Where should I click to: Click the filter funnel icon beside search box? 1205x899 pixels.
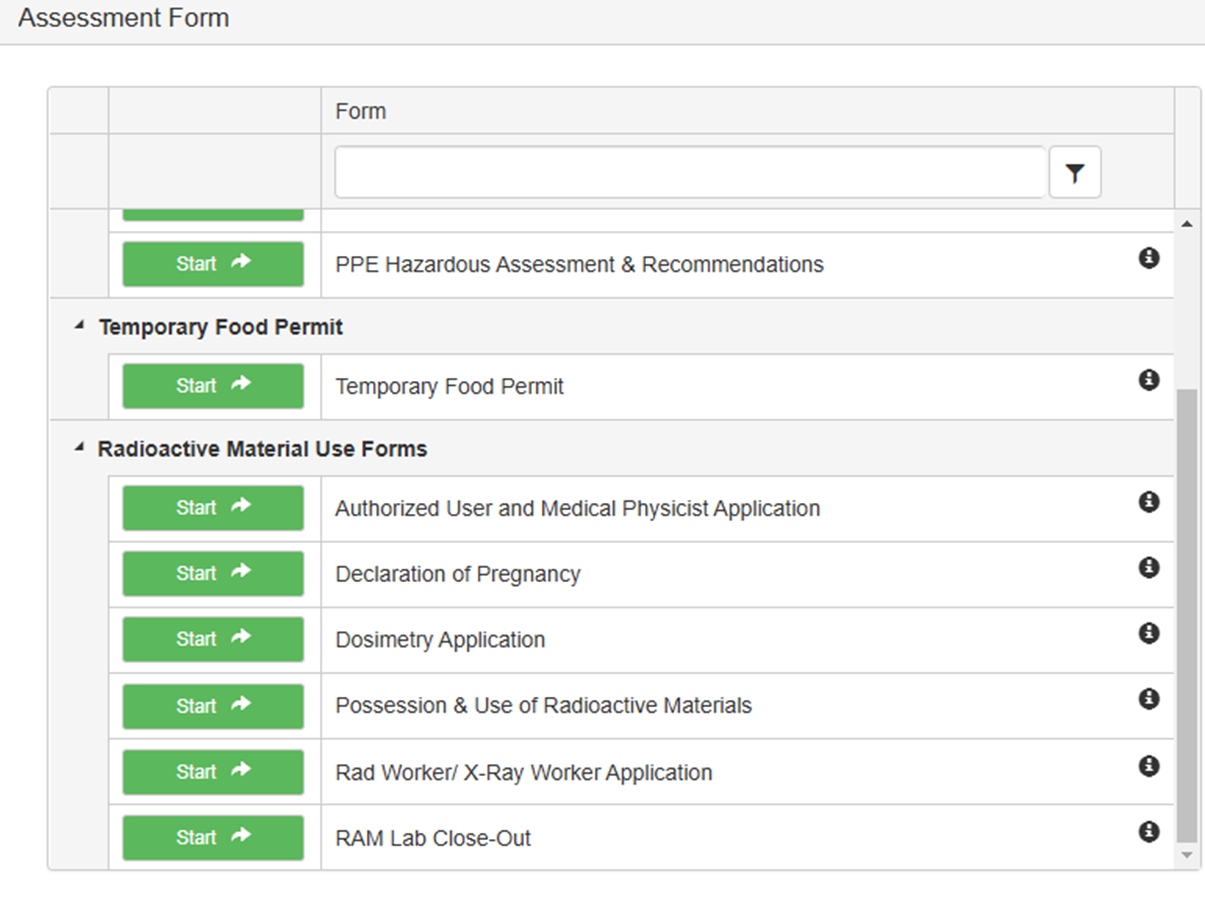pos(1074,173)
